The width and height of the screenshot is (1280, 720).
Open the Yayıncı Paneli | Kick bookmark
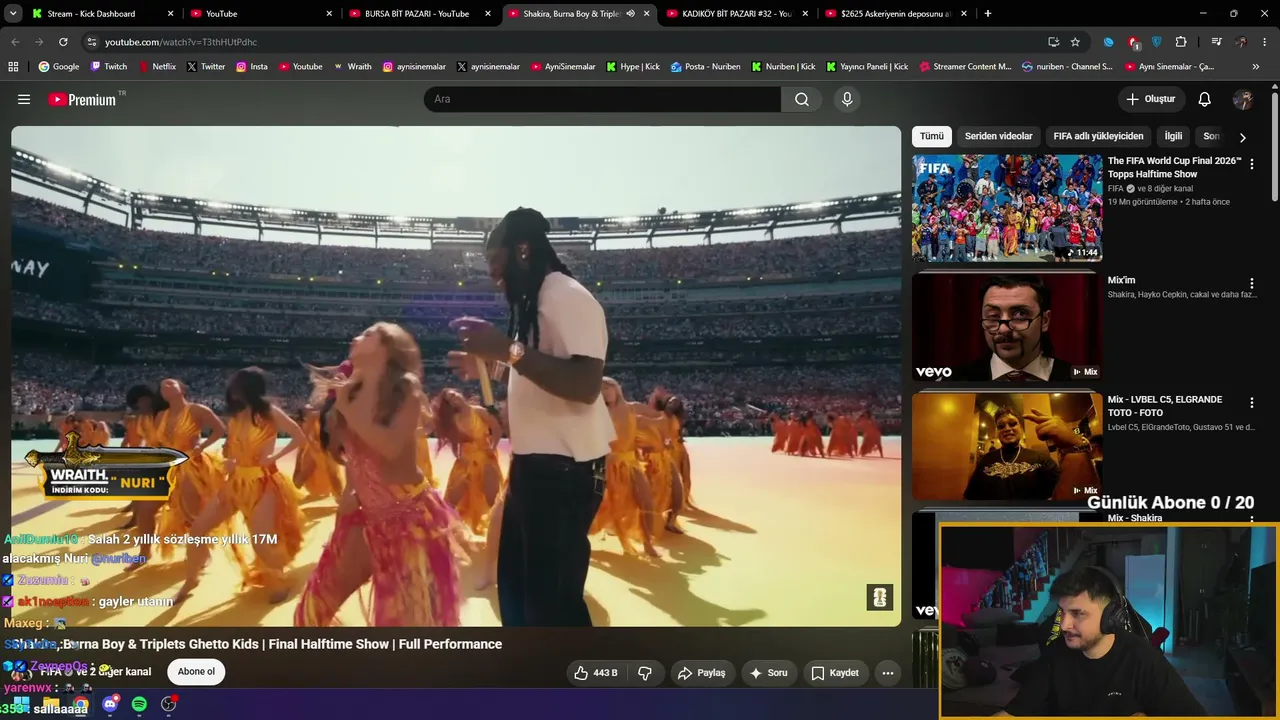(866, 67)
